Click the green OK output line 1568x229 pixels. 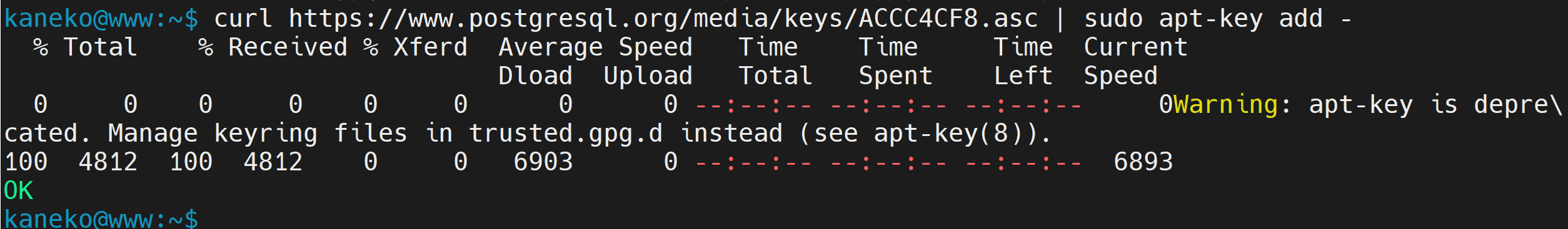point(18,190)
